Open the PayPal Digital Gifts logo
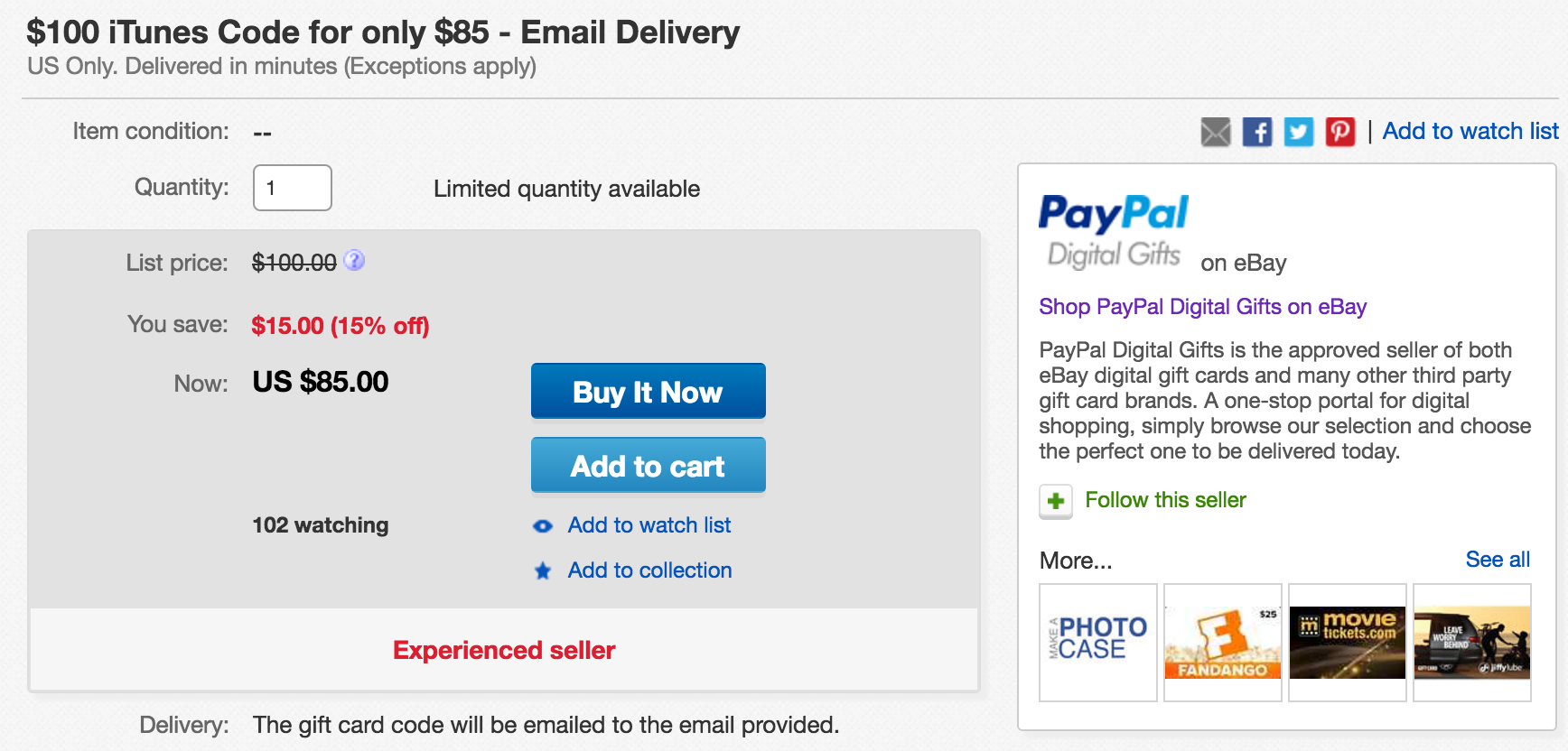The width and height of the screenshot is (1568, 751). pos(1114,232)
